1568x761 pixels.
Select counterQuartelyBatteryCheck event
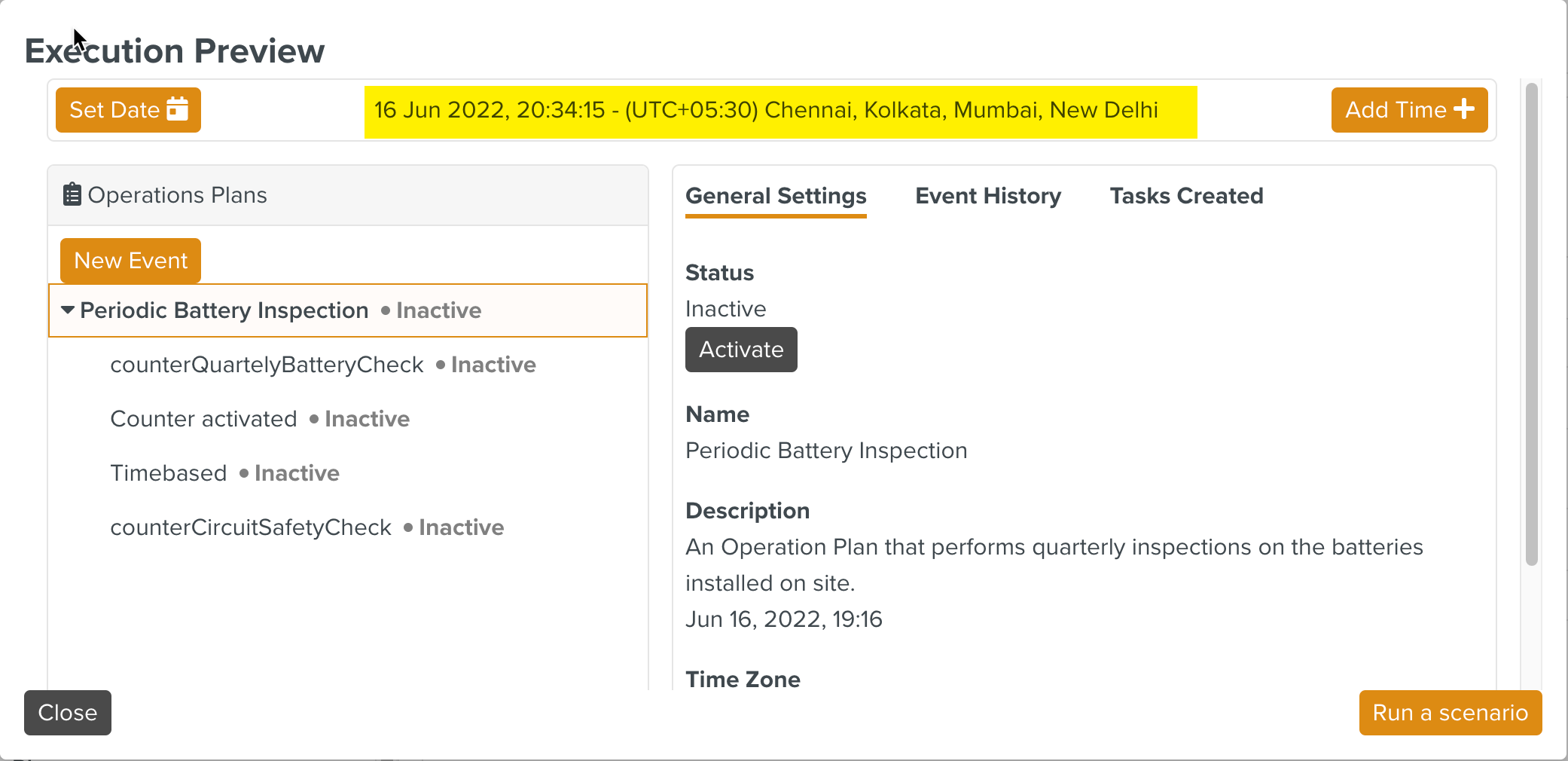click(x=267, y=365)
